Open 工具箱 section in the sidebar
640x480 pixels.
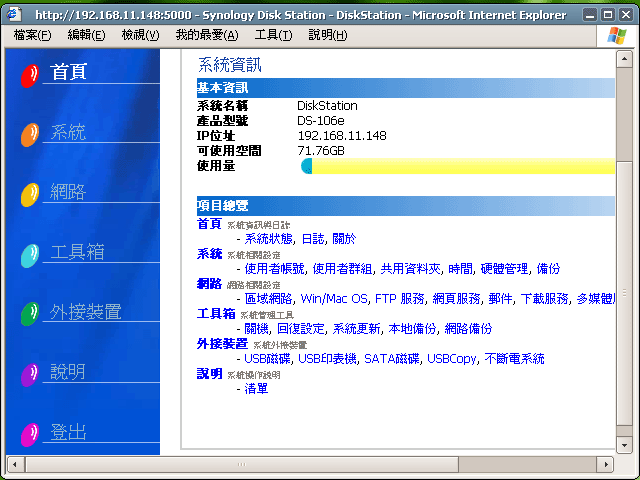(x=78, y=252)
